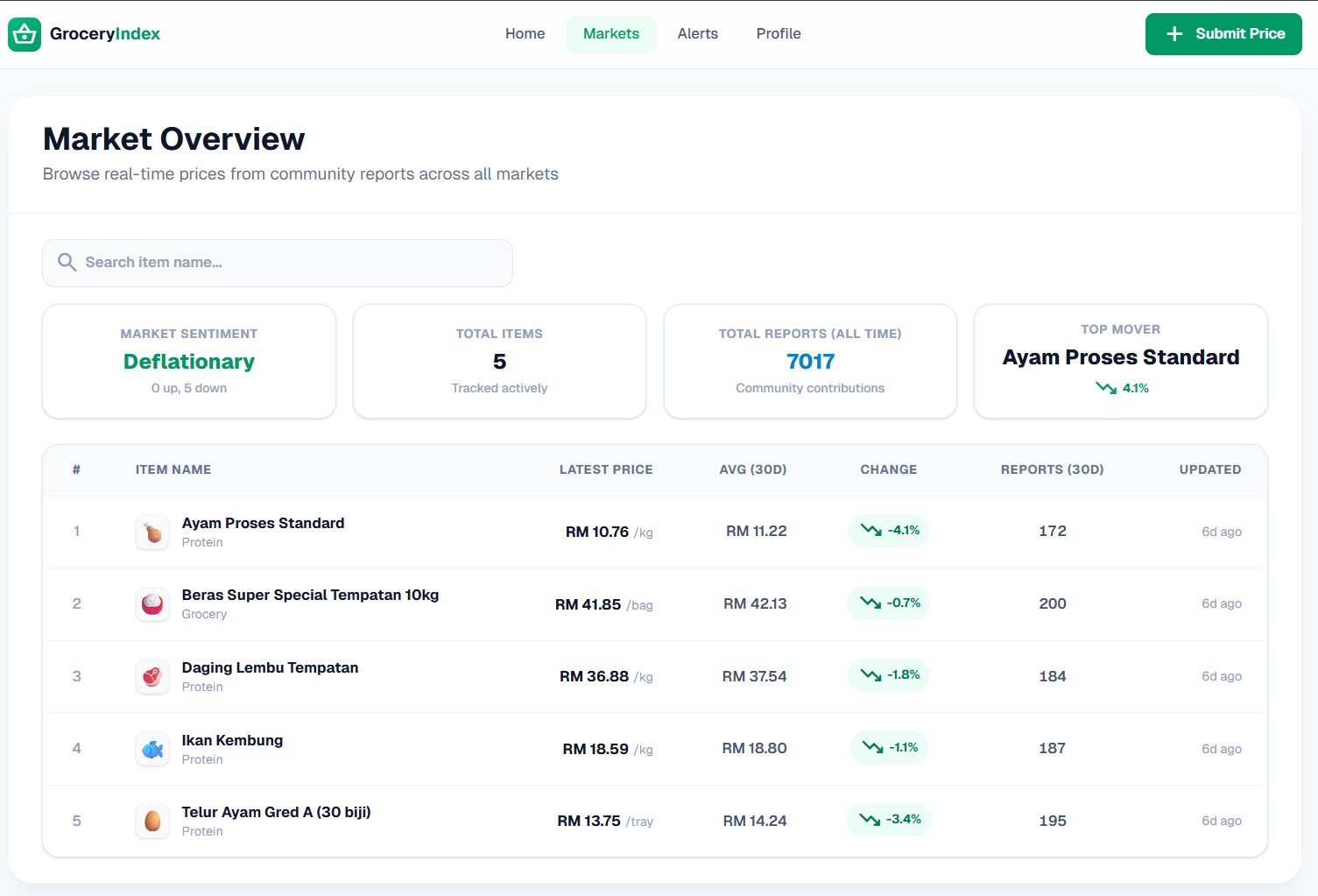Open Beras Super Special Tempatan 10kg item
This screenshot has height=896, width=1318.
[310, 596]
